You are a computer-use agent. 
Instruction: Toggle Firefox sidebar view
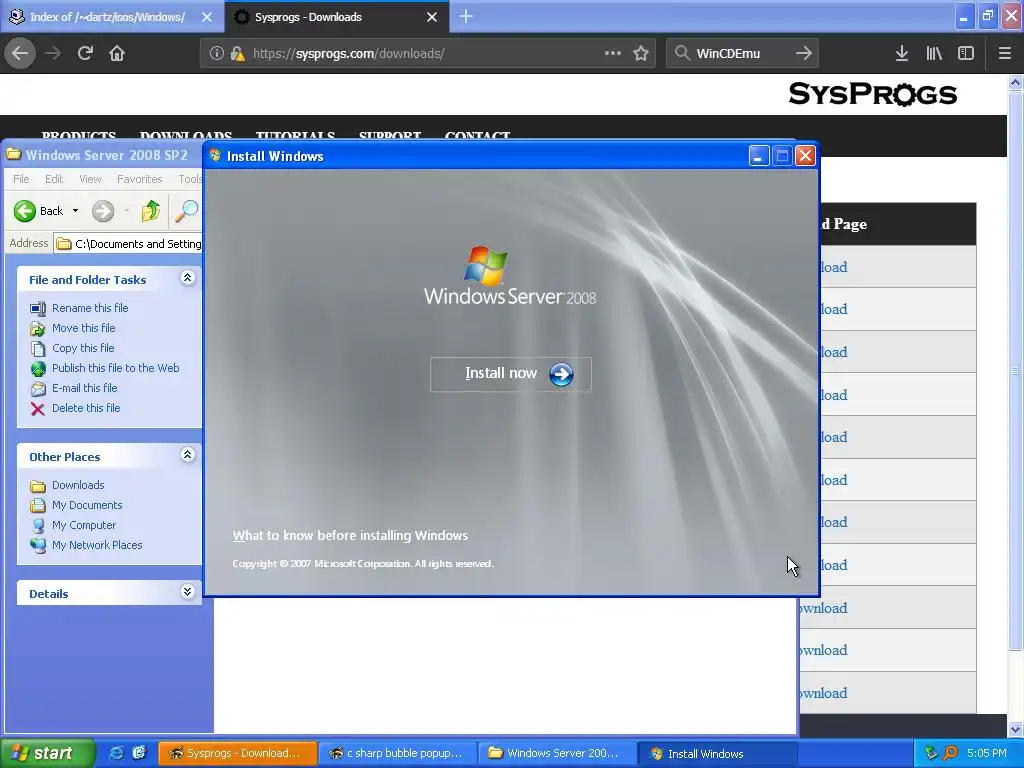(x=966, y=54)
